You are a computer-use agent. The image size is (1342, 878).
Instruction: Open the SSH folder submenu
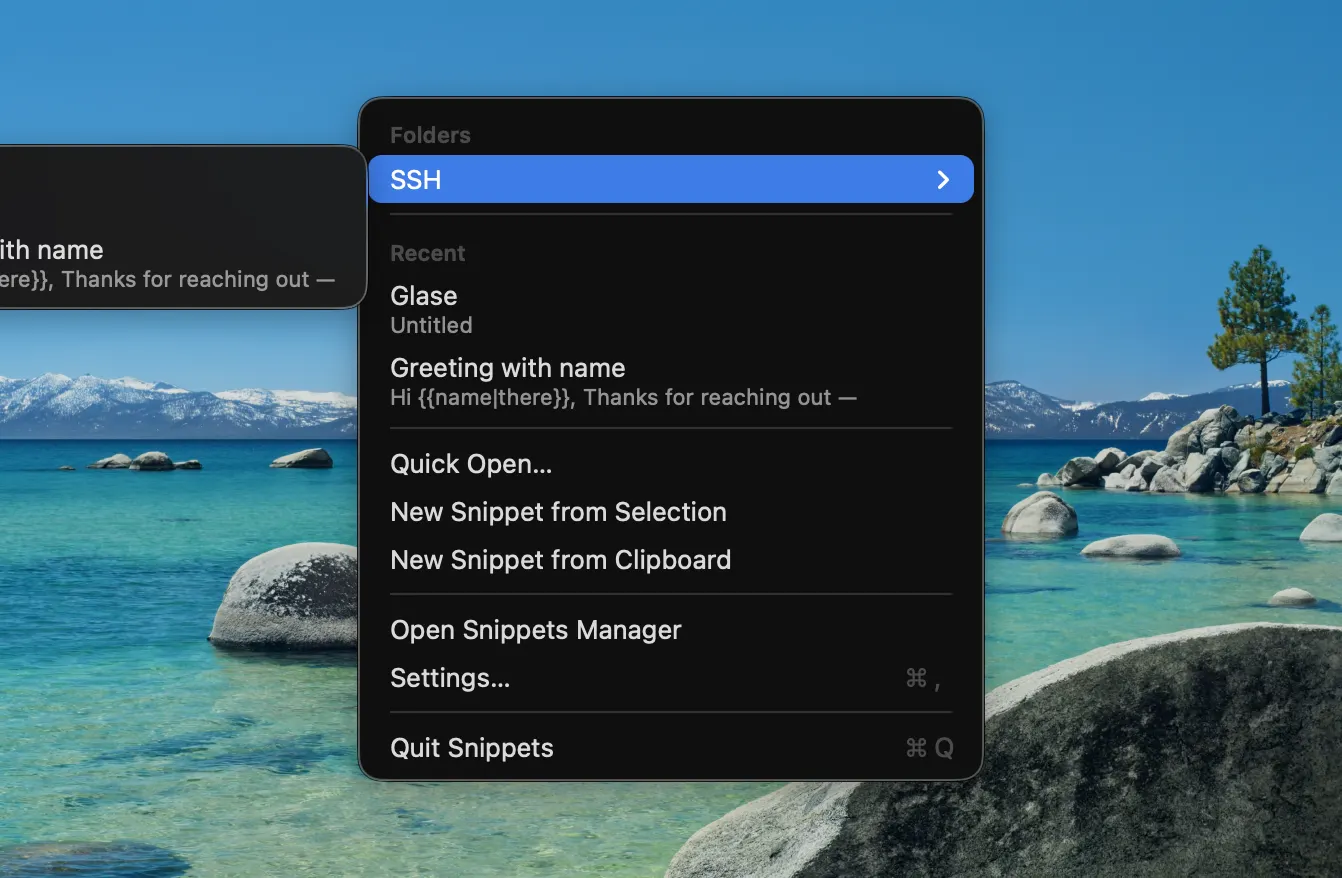tap(670, 180)
